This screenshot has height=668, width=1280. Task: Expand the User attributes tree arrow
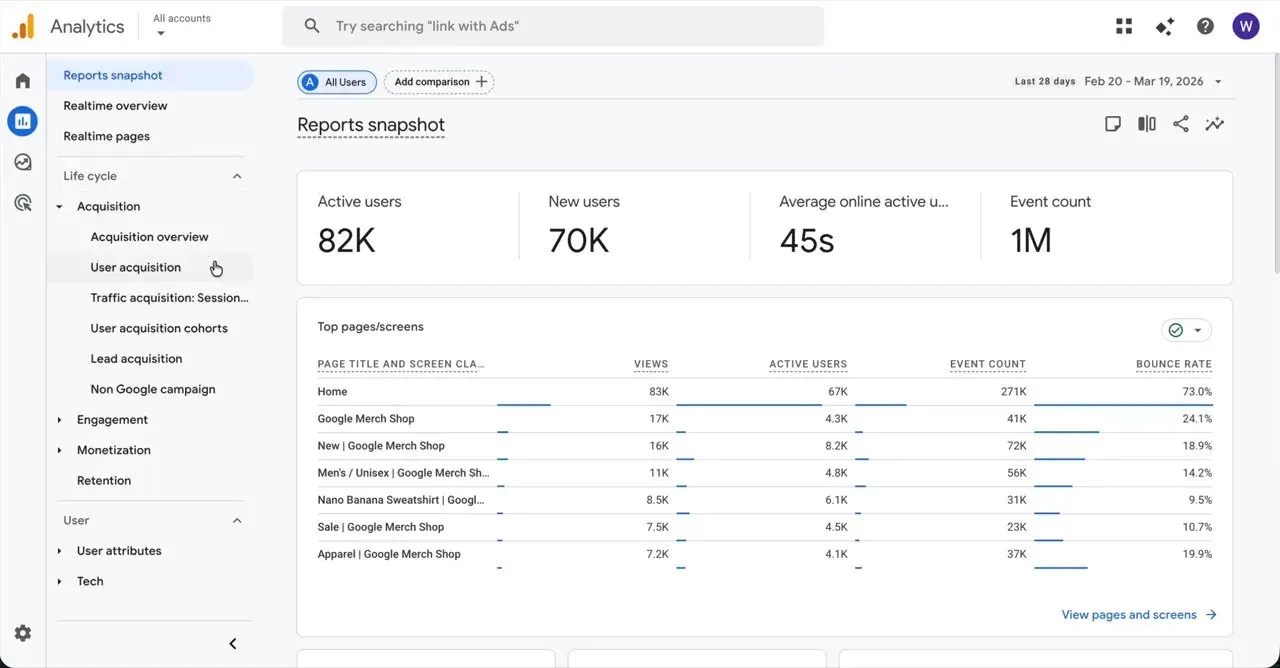pyautogui.click(x=59, y=551)
